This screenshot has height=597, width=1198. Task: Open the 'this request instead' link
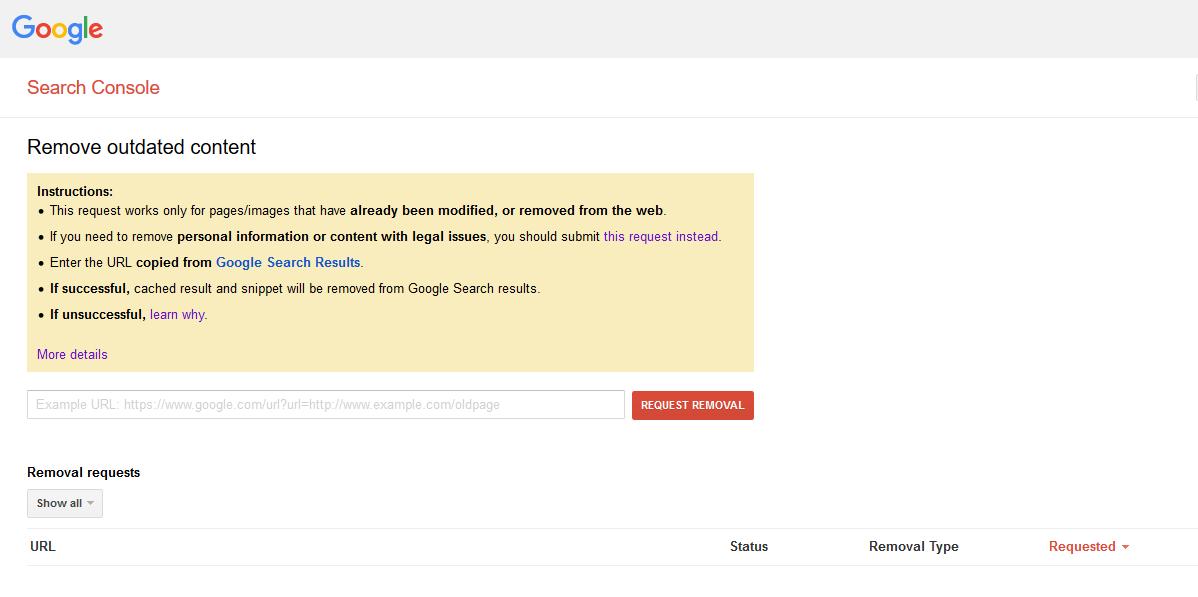[661, 236]
